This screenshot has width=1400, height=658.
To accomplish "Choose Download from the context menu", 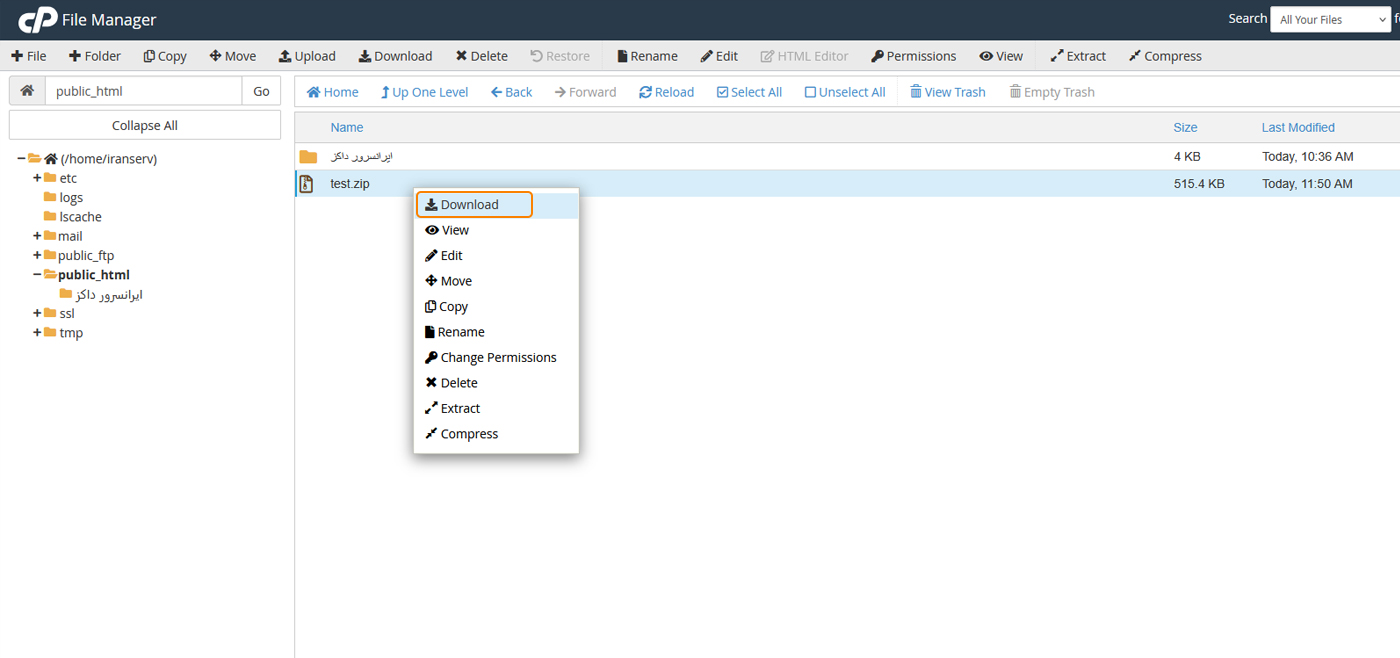I will tap(470, 205).
